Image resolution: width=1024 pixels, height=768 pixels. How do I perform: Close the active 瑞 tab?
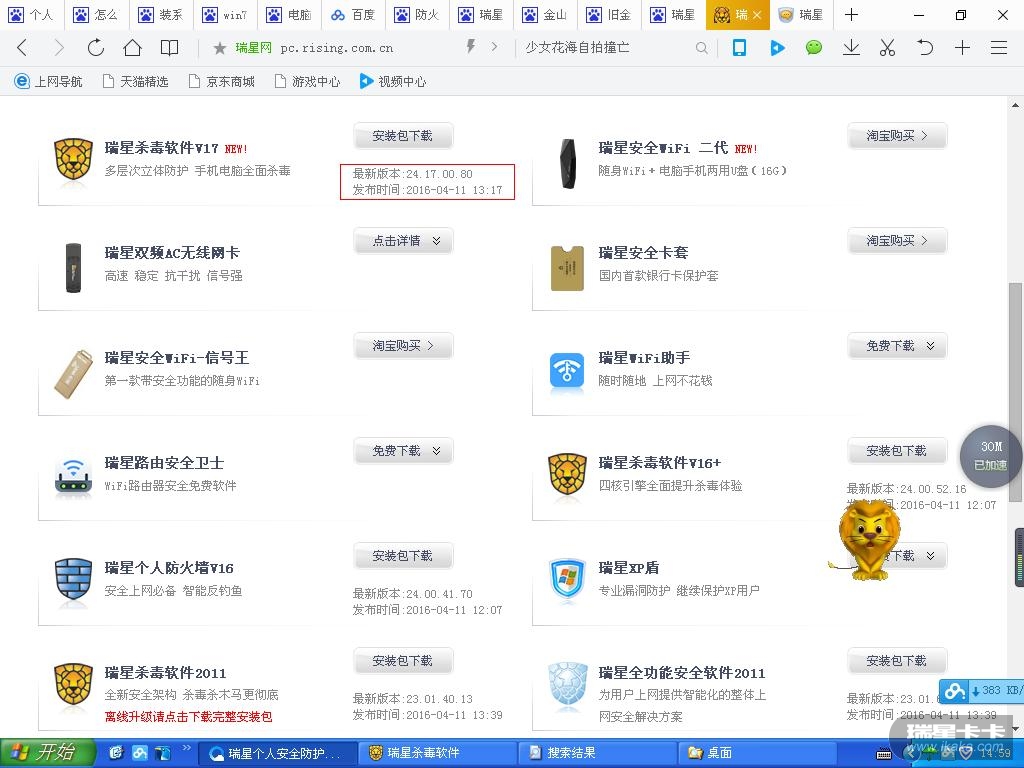[757, 15]
